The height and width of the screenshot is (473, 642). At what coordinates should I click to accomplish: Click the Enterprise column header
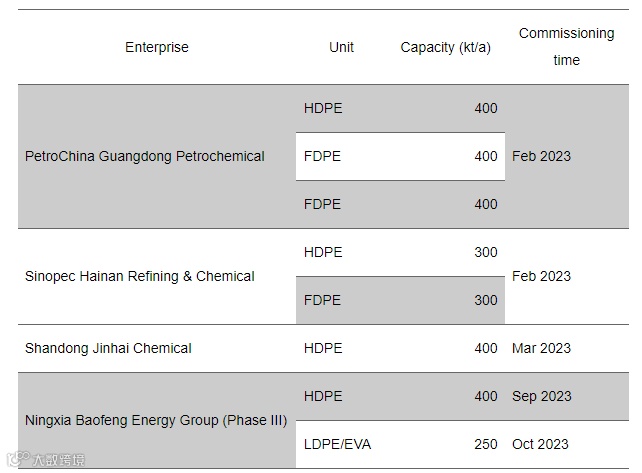click(x=157, y=47)
